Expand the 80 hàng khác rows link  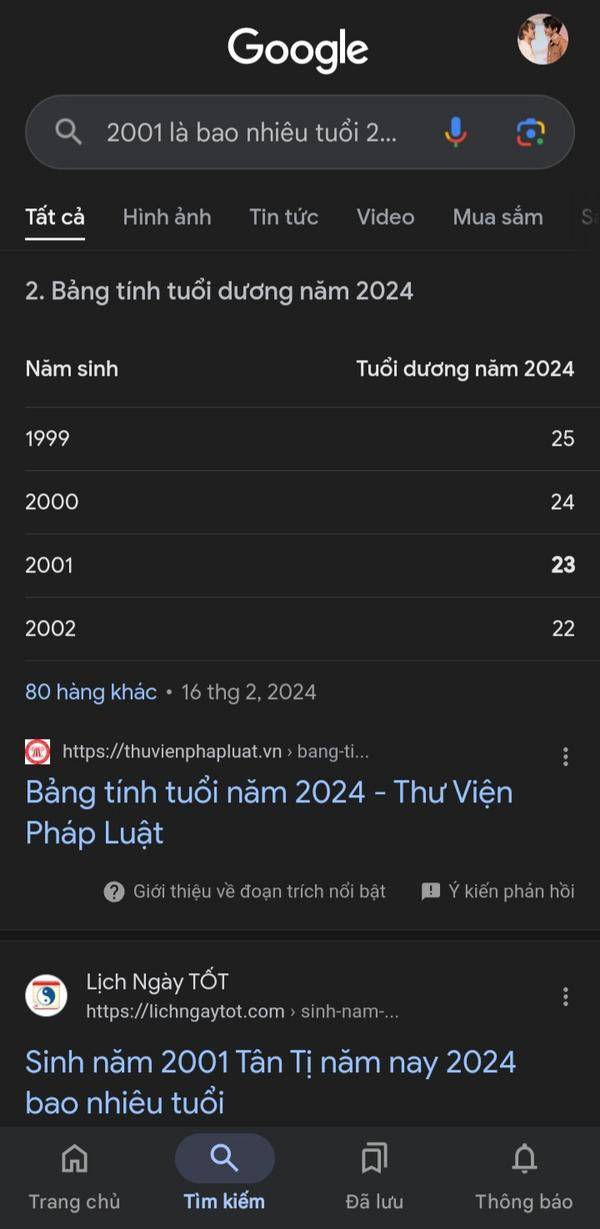(x=91, y=692)
